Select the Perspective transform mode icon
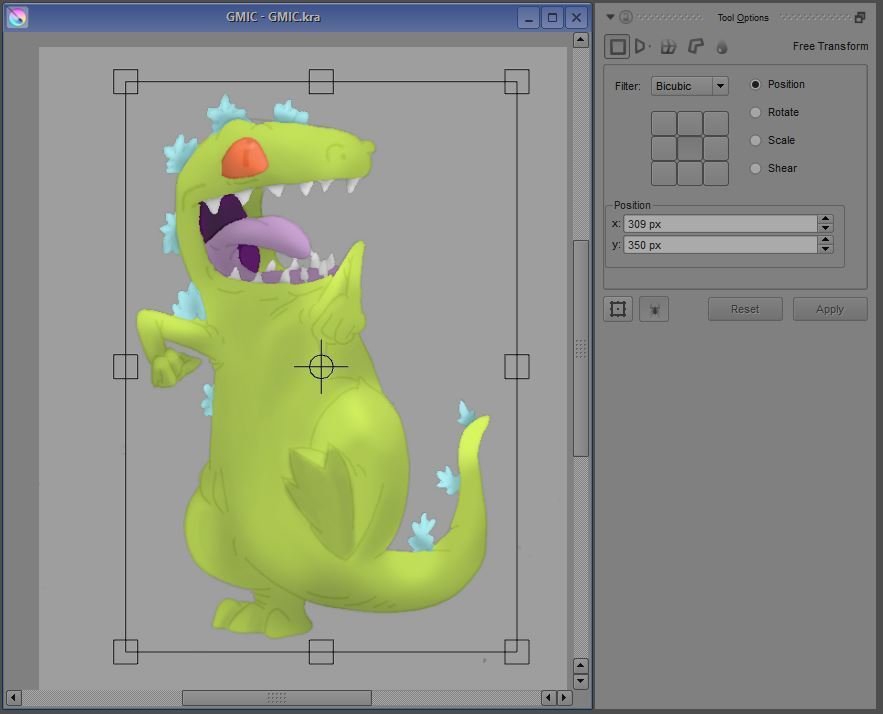The image size is (883, 714). pyautogui.click(x=642, y=46)
